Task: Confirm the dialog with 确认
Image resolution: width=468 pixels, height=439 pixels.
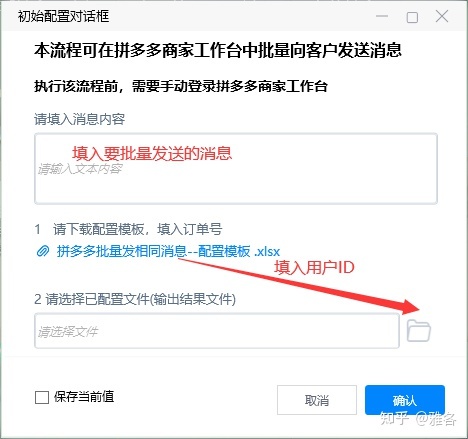Action: [405, 400]
